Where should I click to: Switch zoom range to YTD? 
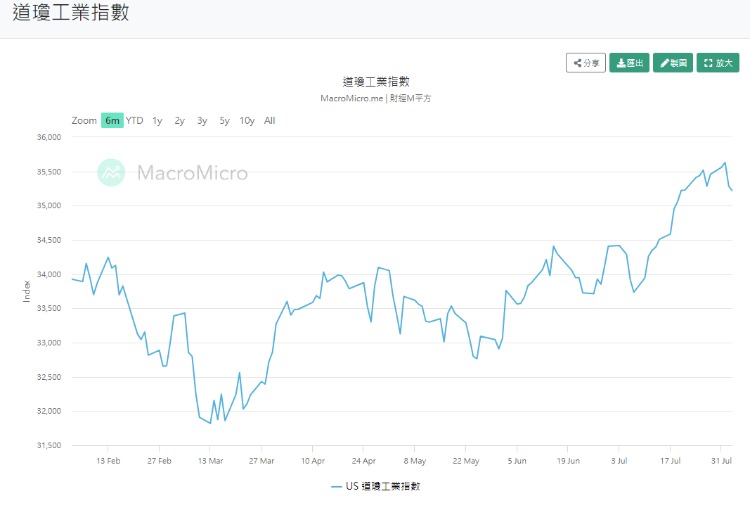pos(135,121)
